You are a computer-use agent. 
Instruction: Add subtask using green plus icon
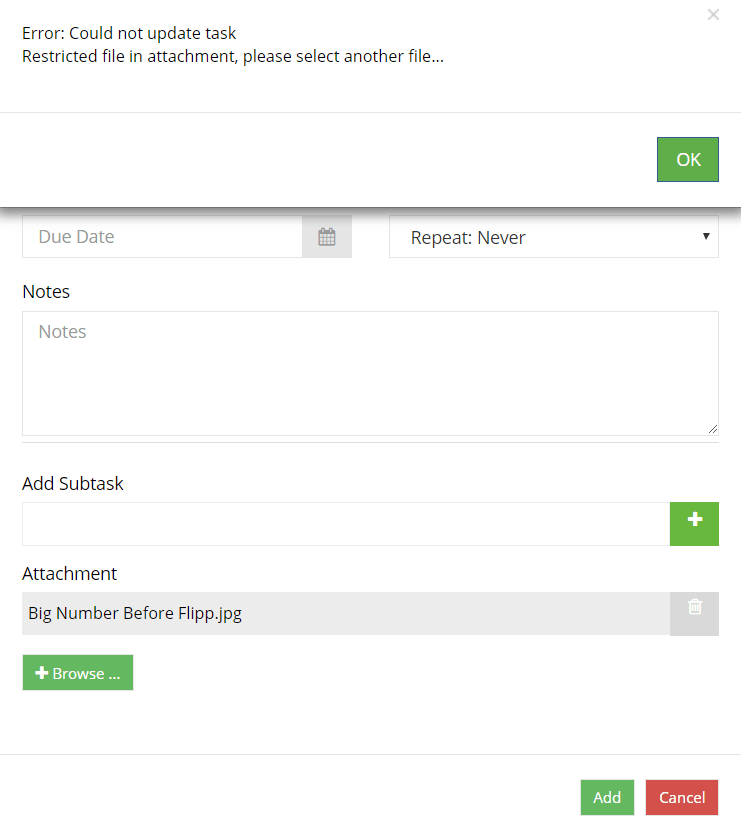coord(694,524)
